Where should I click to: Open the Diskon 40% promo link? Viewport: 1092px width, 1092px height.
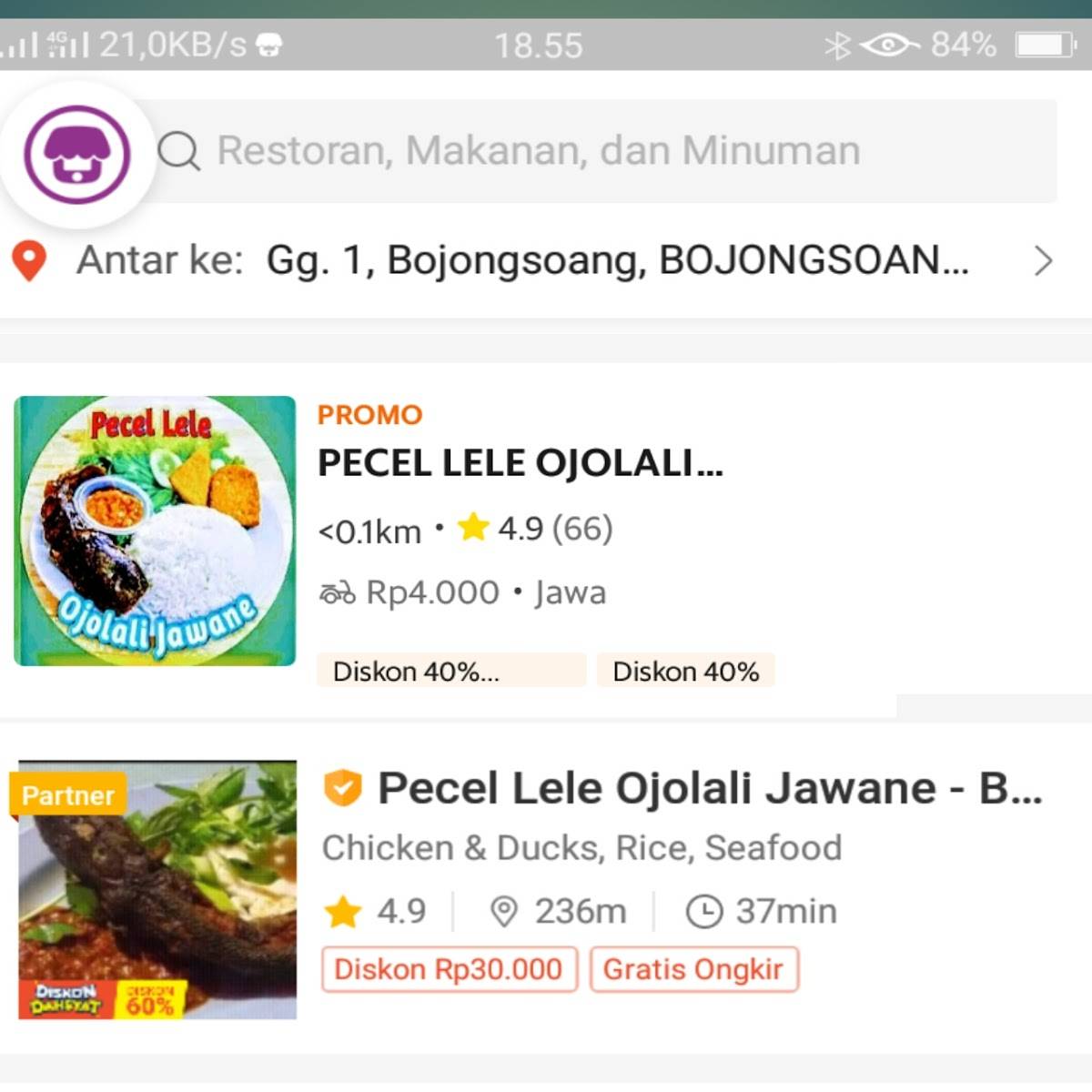(685, 671)
